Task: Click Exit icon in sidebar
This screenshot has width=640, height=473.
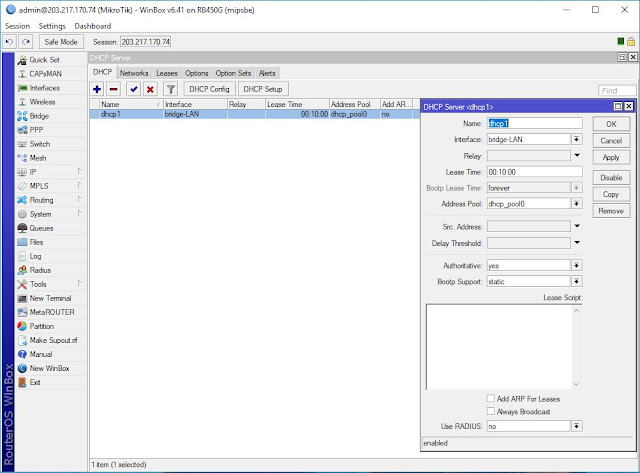Action: click(22, 382)
